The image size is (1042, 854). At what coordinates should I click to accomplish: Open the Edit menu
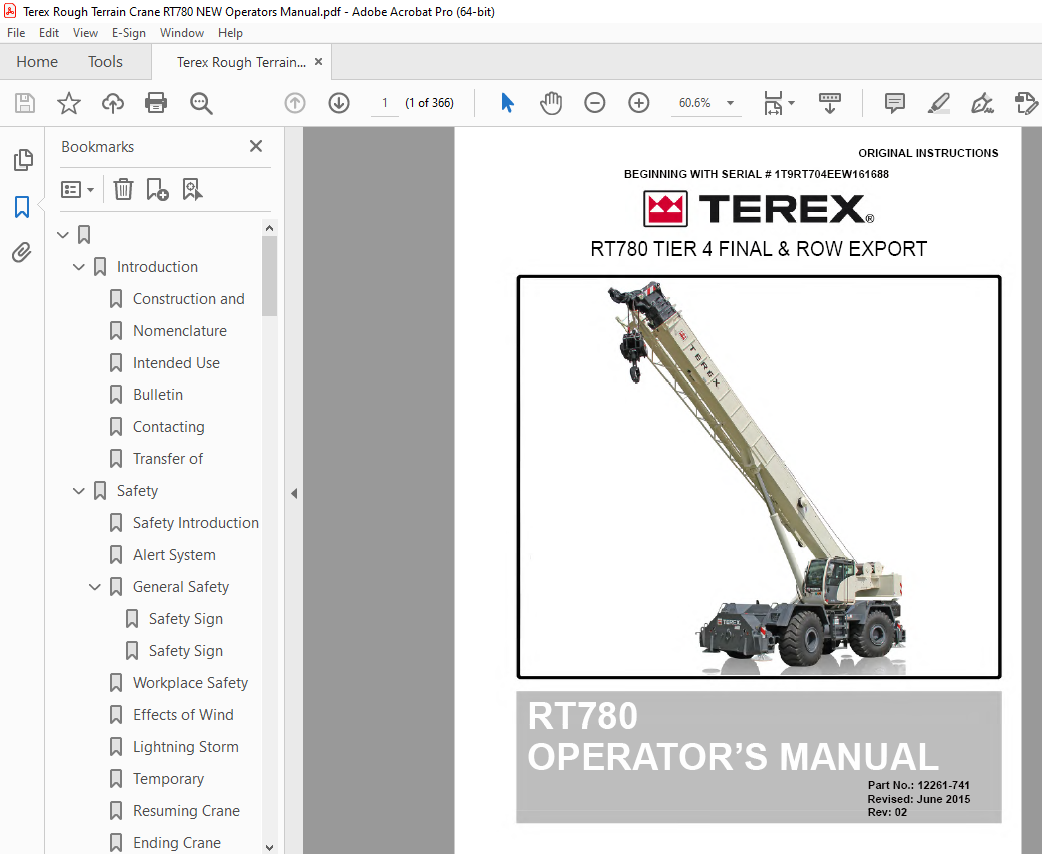(49, 33)
